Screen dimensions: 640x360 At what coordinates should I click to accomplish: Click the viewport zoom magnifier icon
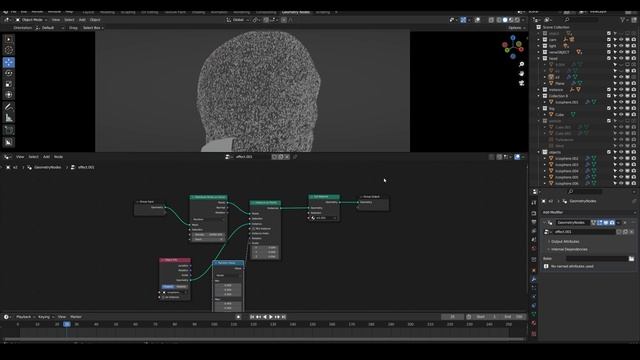(521, 64)
